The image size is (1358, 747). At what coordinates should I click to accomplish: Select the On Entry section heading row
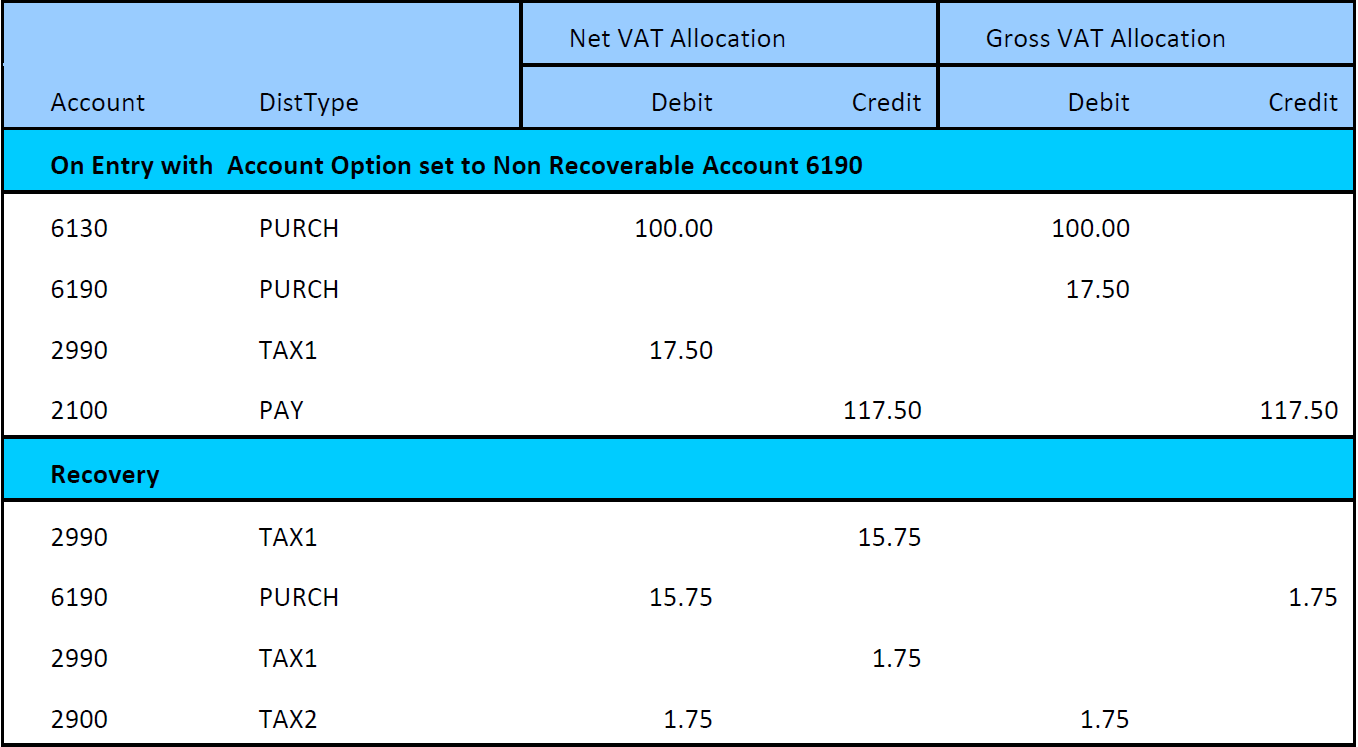tap(456, 165)
